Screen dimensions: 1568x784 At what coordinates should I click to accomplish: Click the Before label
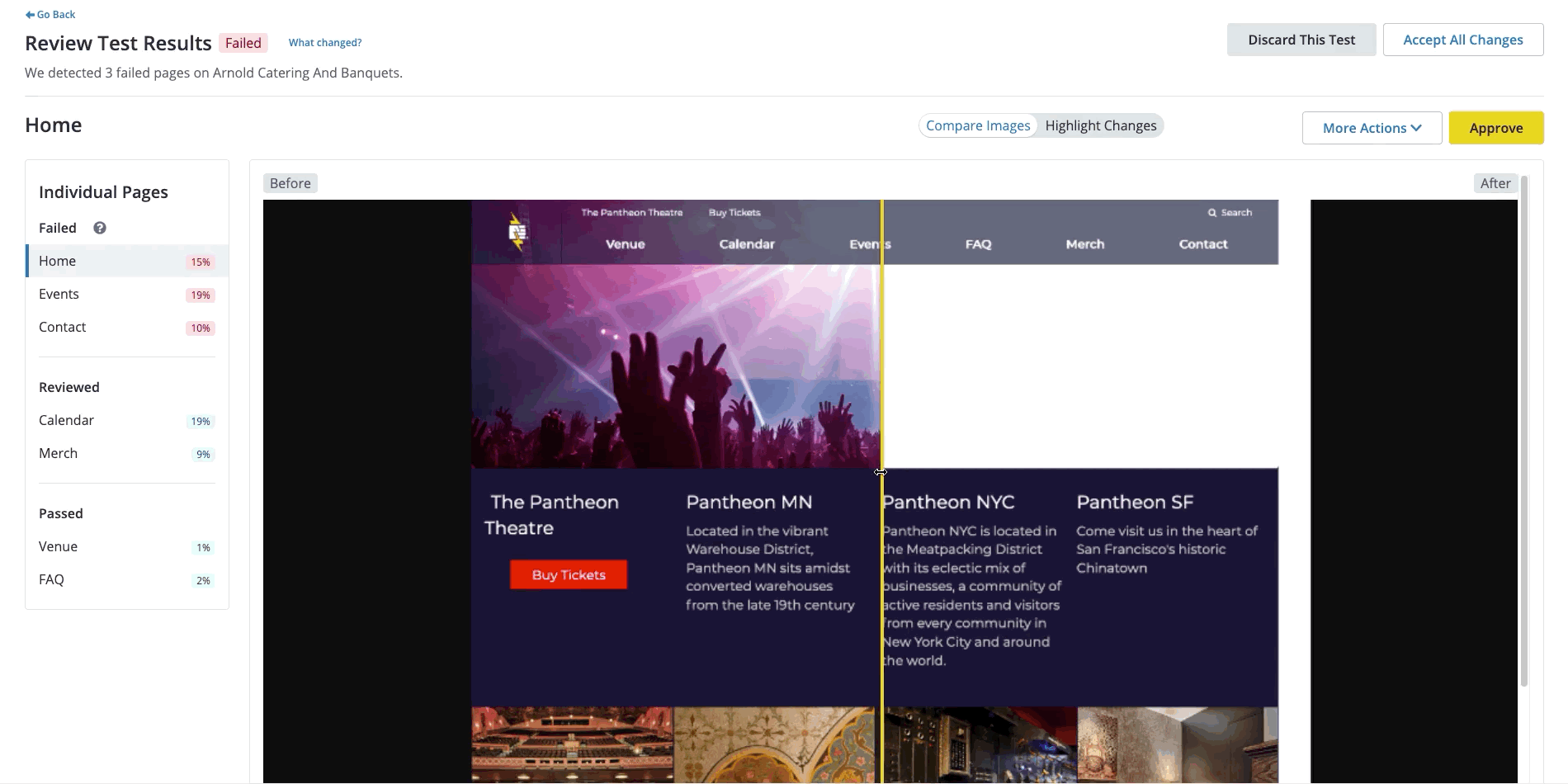pyautogui.click(x=290, y=183)
